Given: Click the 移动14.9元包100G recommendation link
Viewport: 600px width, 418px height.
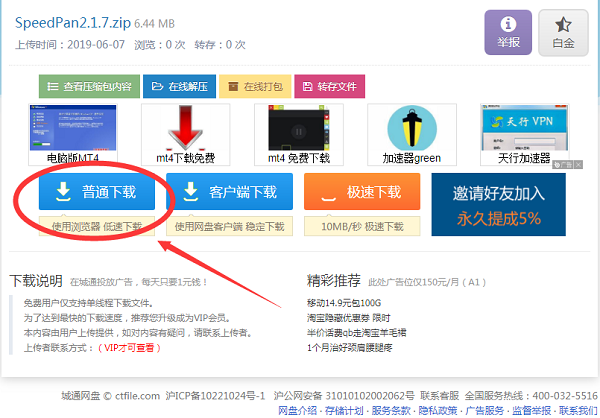Looking at the screenshot, I should [344, 303].
